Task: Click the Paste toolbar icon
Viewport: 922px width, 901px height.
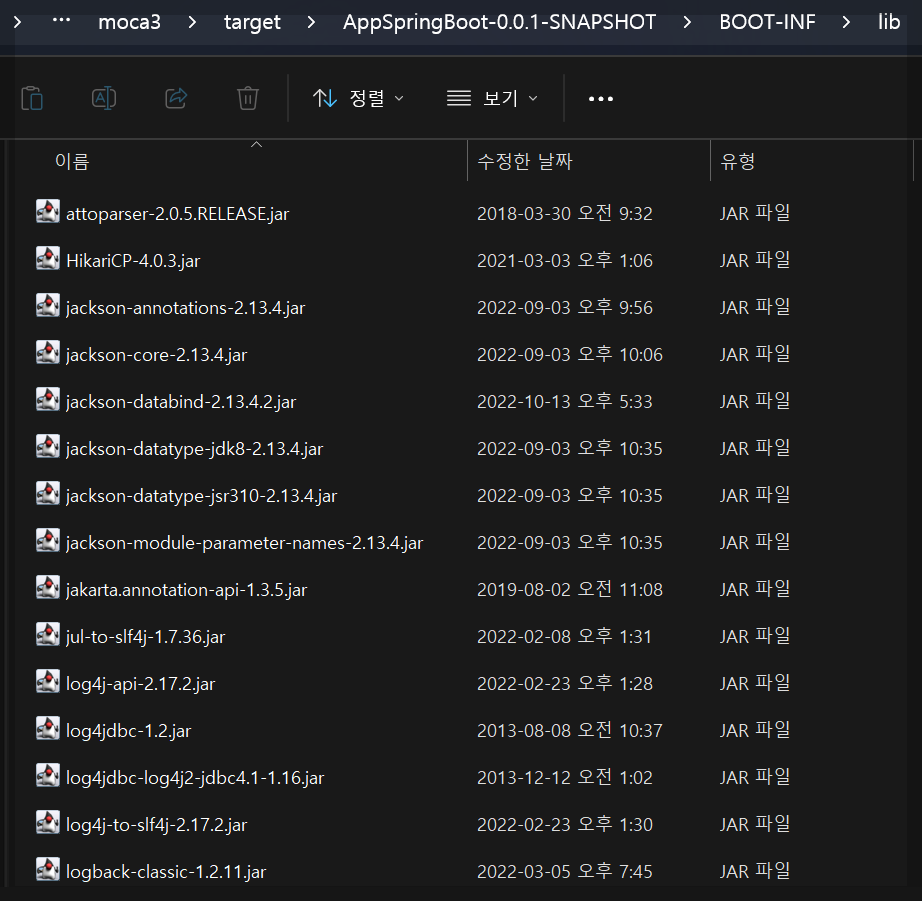Action: 32,98
